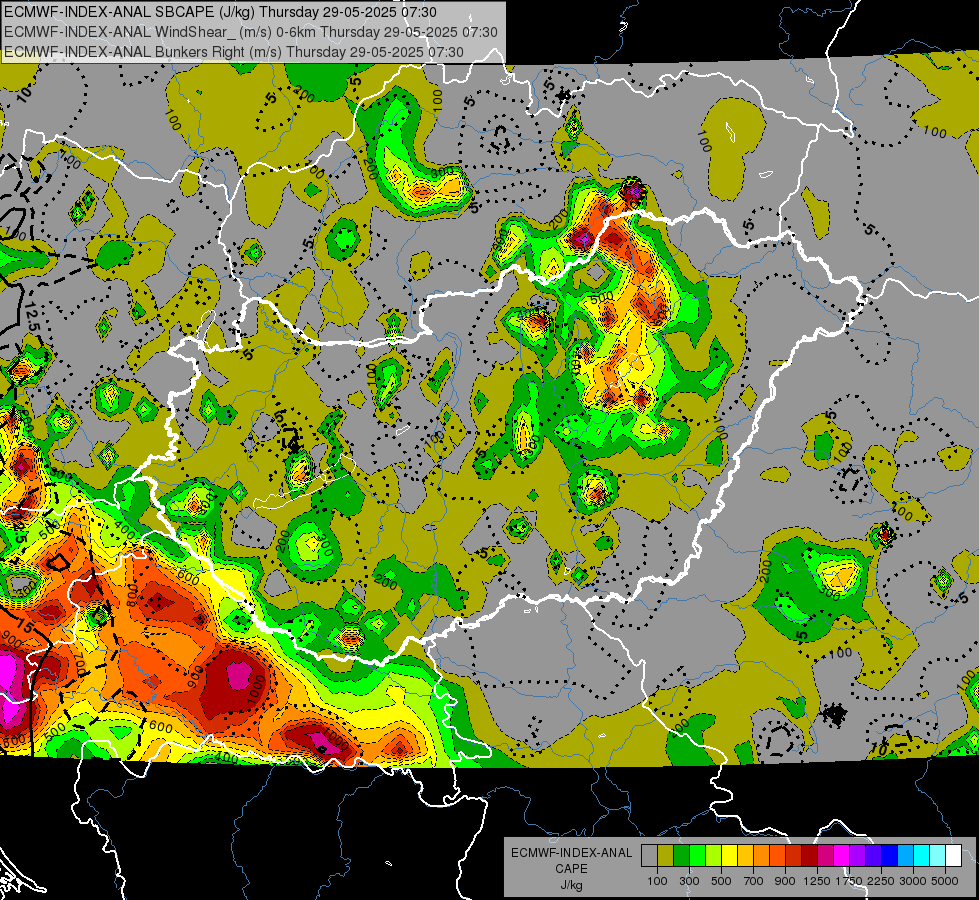This screenshot has height=900, width=979.
Task: Pick the deep blue legend swatch
Action: 889,856
